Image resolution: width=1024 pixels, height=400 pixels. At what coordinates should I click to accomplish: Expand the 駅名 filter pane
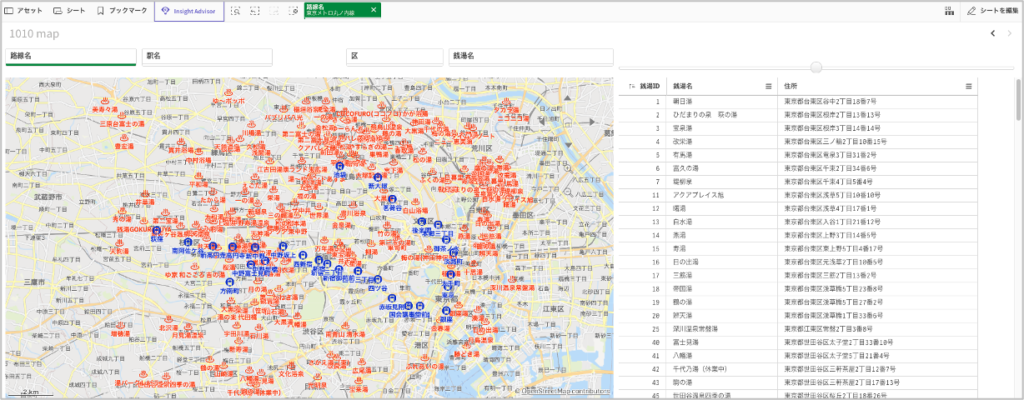[x=207, y=57]
